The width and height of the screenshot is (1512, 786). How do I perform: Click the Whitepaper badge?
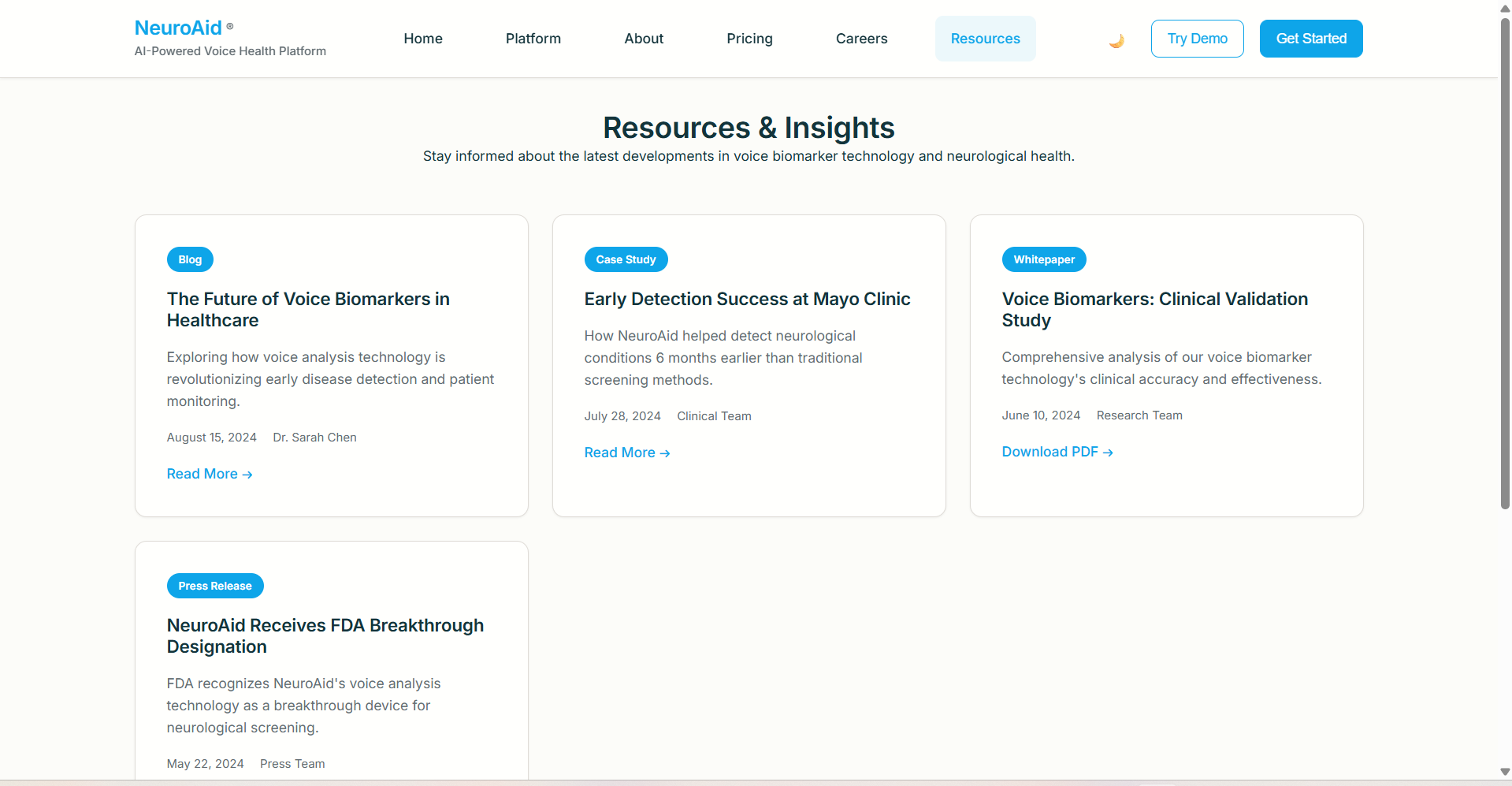click(x=1044, y=259)
